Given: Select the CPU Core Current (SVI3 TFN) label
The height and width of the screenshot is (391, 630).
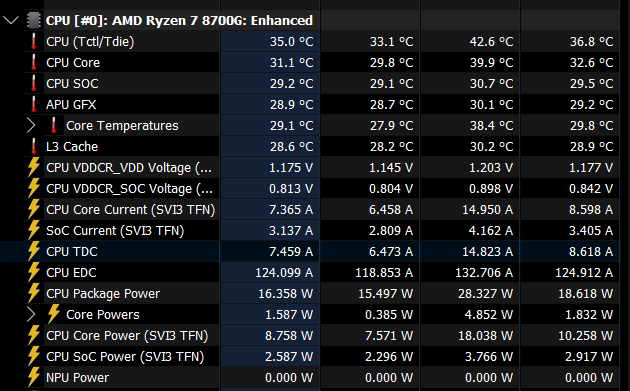Looking at the screenshot, I should click(x=131, y=210).
